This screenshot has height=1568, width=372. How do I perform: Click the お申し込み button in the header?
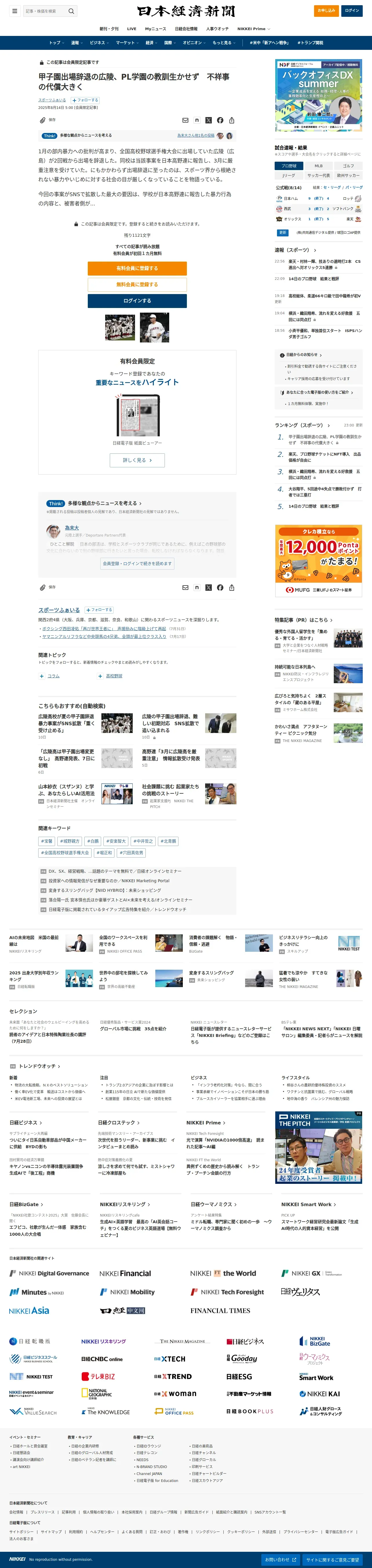(327, 11)
